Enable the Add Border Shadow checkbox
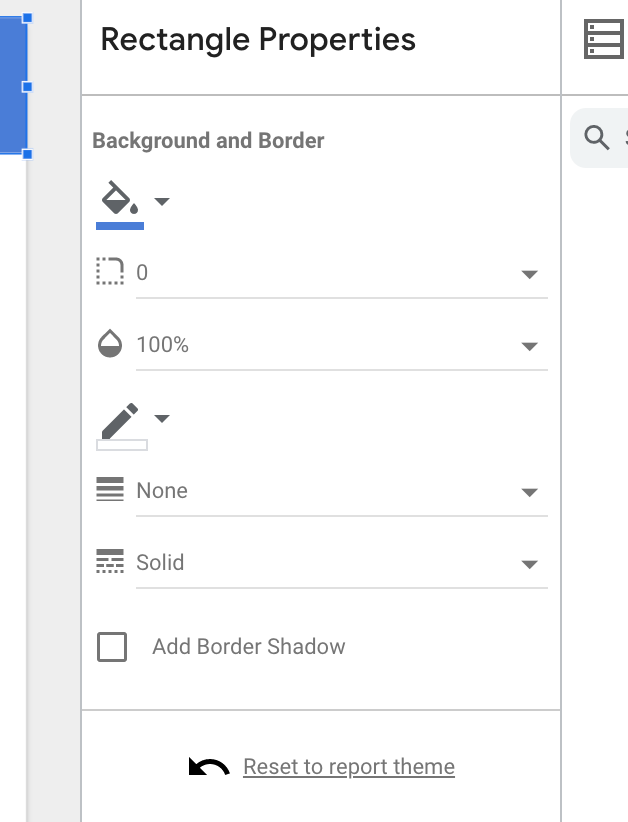 coord(112,646)
